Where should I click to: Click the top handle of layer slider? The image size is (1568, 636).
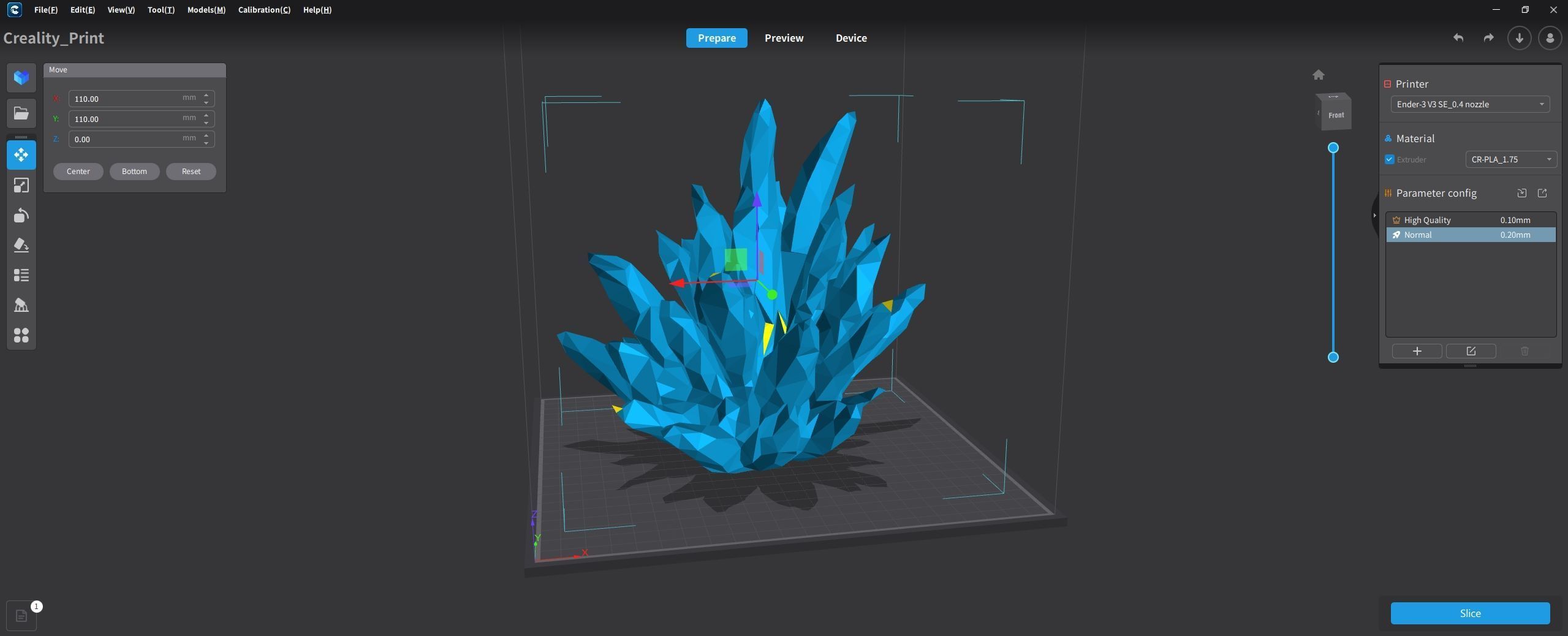click(1333, 148)
